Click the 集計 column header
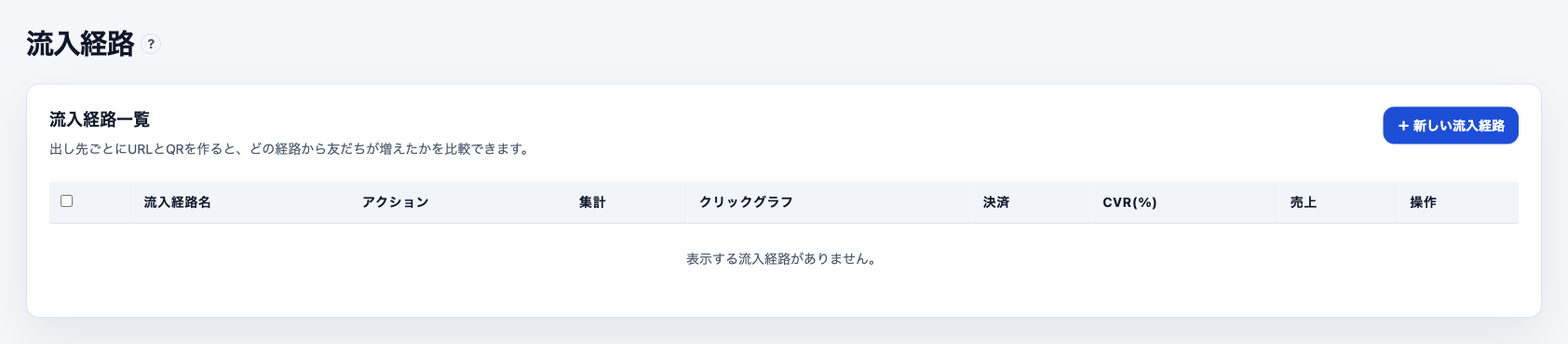The width and height of the screenshot is (1568, 344). pyautogui.click(x=592, y=202)
